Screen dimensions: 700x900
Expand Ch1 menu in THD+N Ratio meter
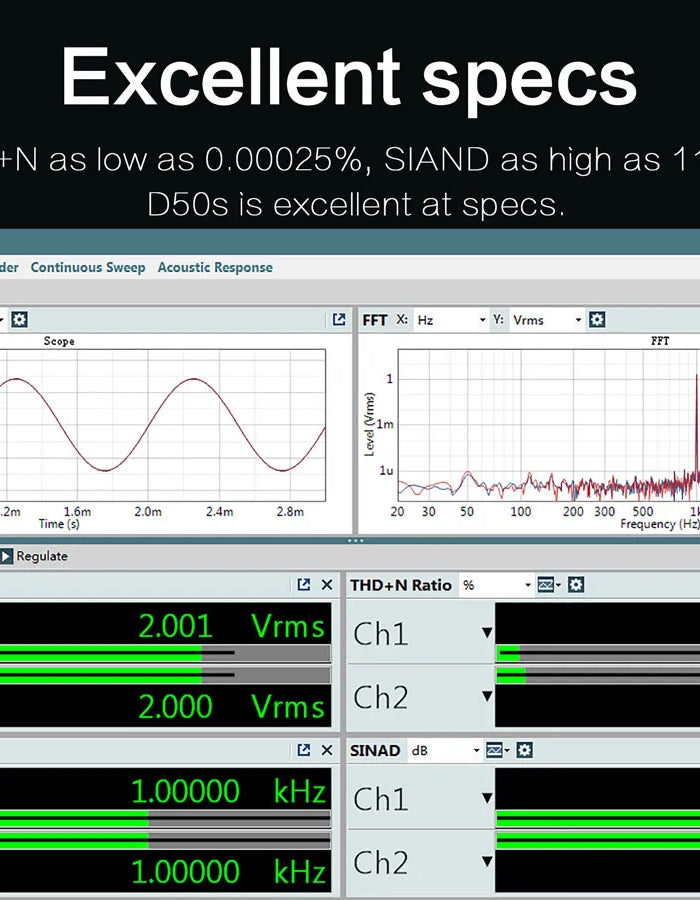click(x=487, y=632)
